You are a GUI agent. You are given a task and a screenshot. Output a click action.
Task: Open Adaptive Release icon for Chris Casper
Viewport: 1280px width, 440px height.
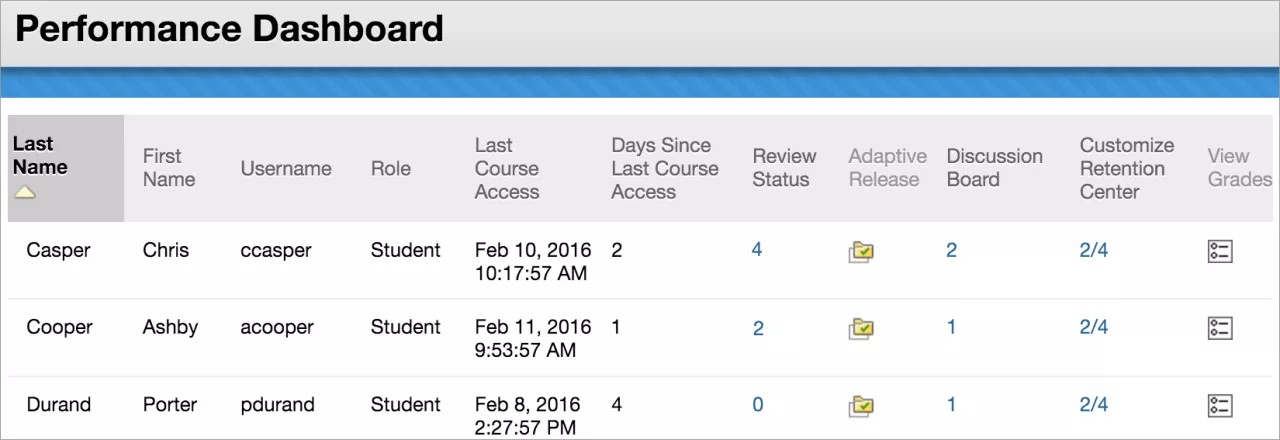click(x=861, y=252)
